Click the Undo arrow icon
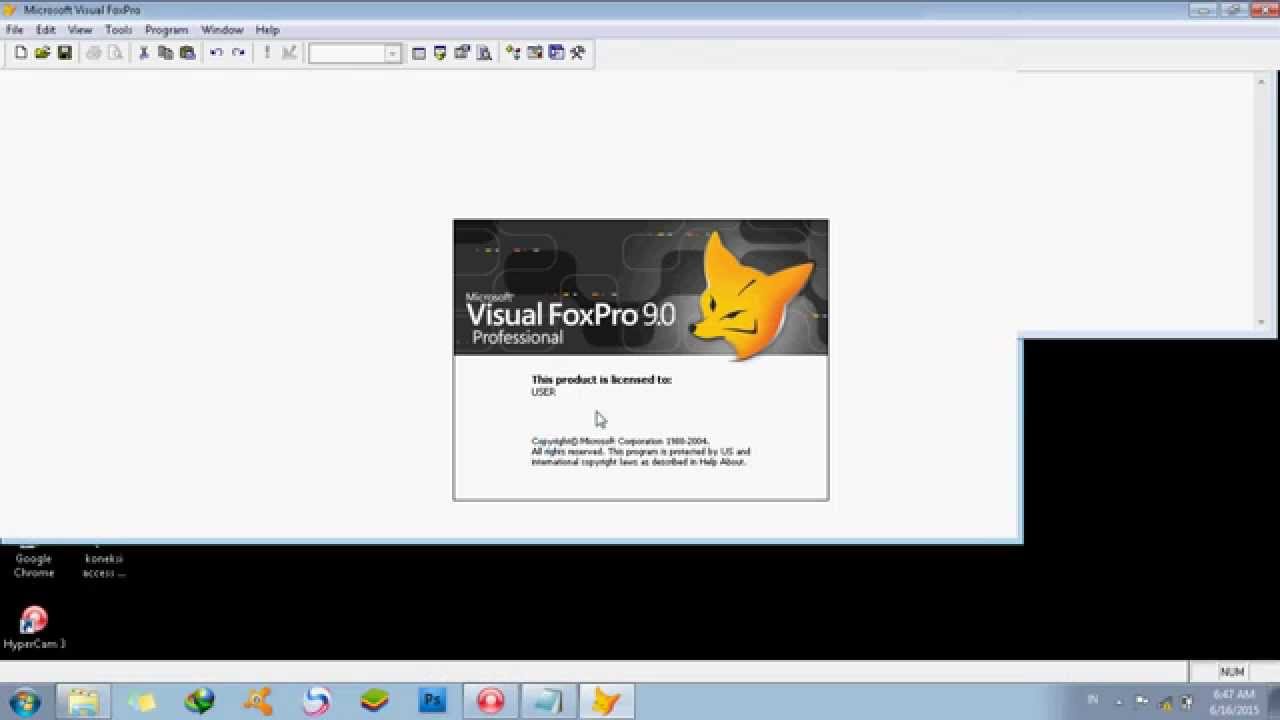Image resolution: width=1280 pixels, height=720 pixels. [x=216, y=53]
